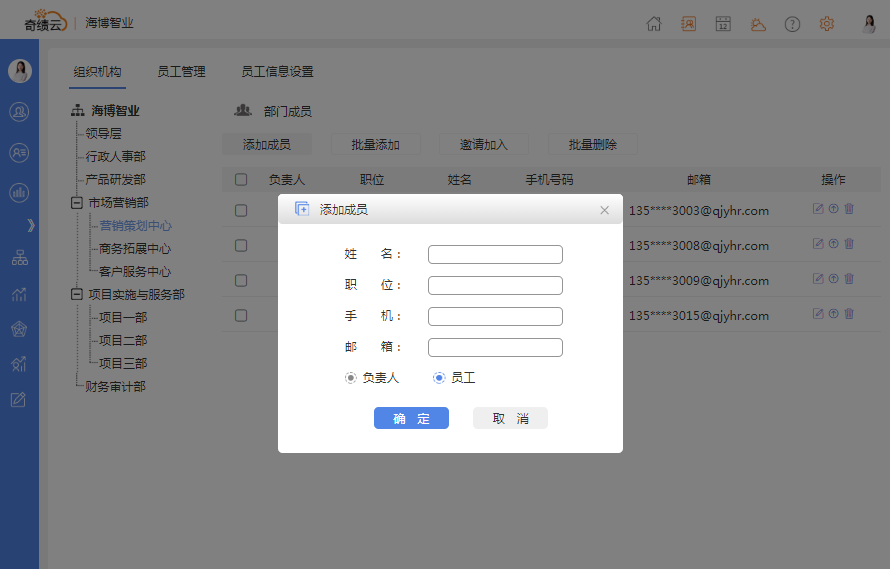The height and width of the screenshot is (569, 890).
Task: Tick the checkbox for the 135****3015@qjyhr.com row
Action: pyautogui.click(x=241, y=316)
